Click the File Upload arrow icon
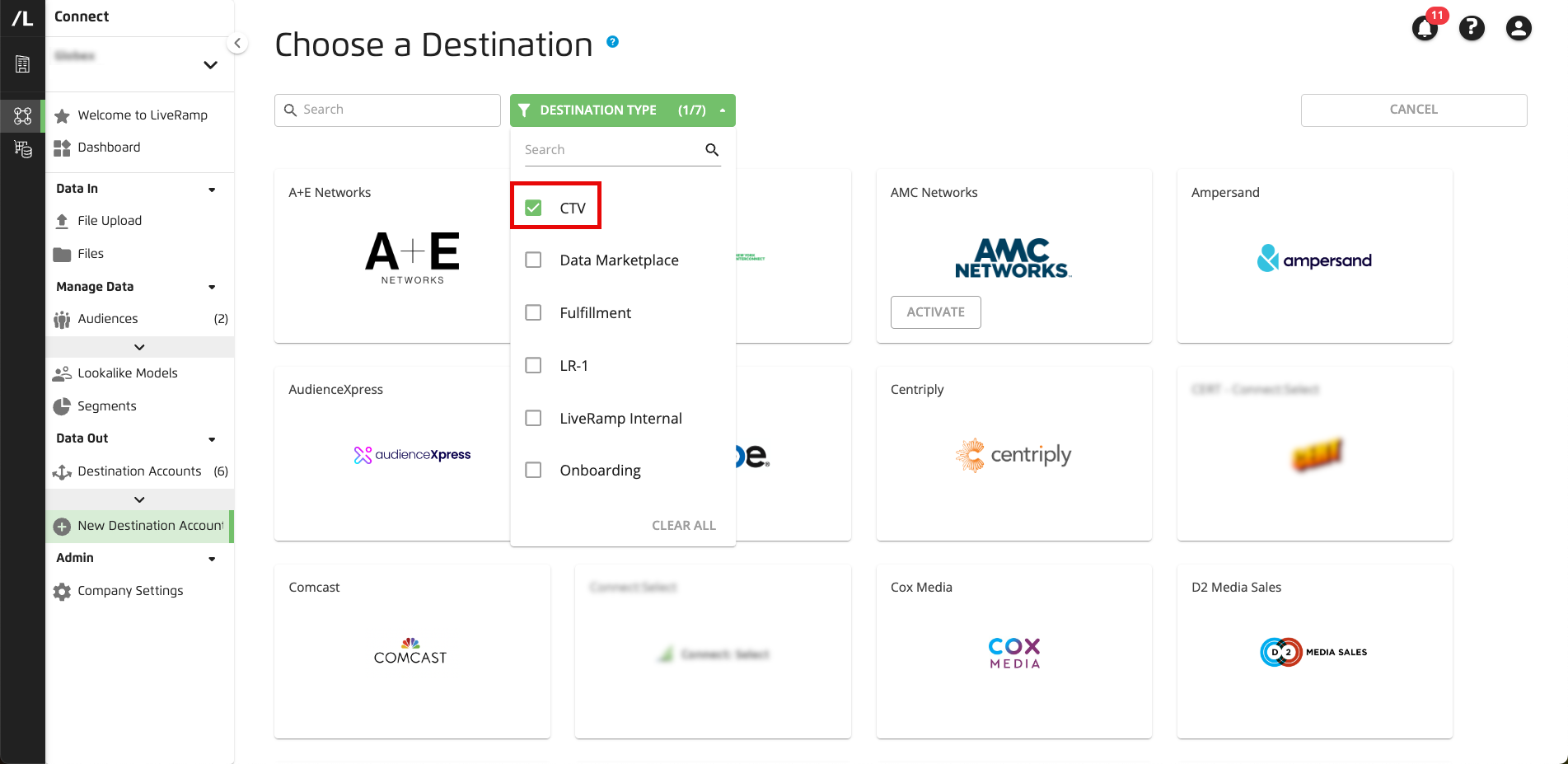 [62, 221]
